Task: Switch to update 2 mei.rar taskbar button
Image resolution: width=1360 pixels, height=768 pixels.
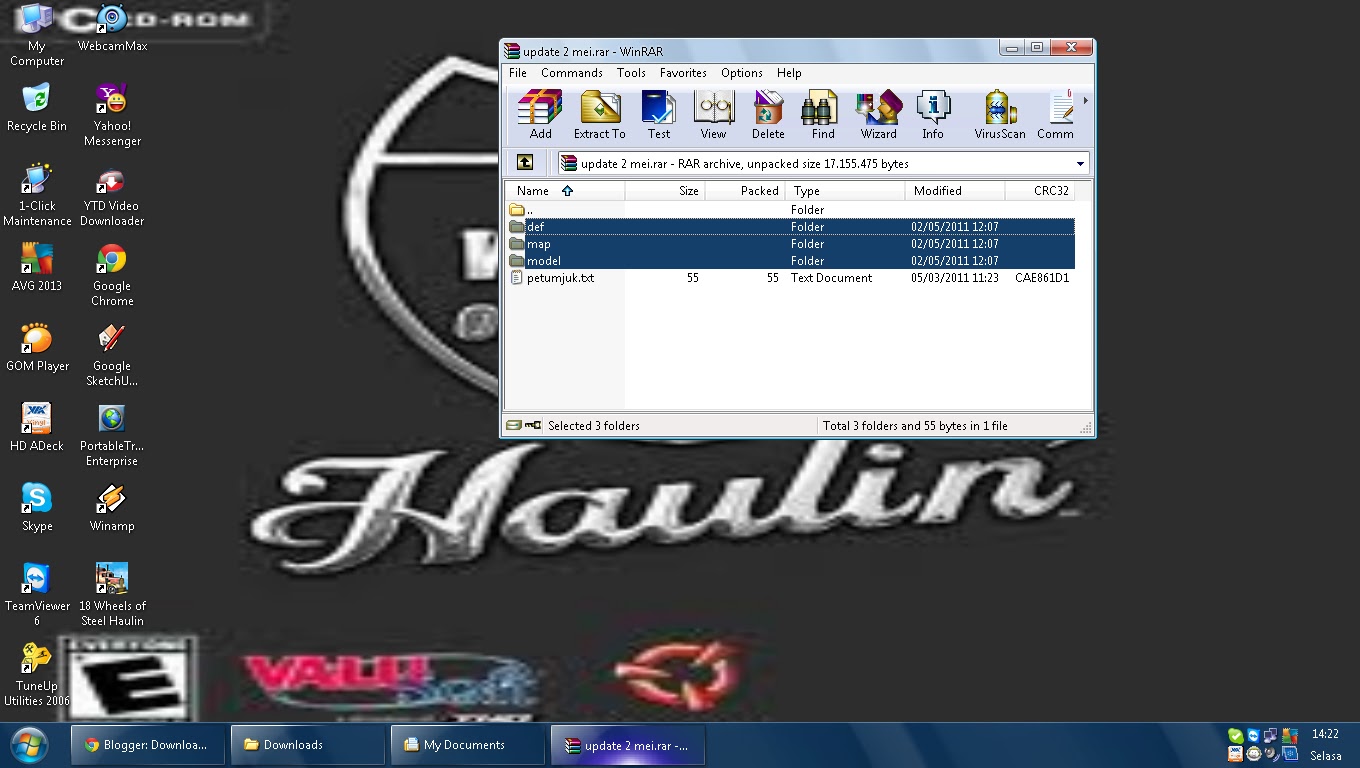Action: tap(627, 745)
